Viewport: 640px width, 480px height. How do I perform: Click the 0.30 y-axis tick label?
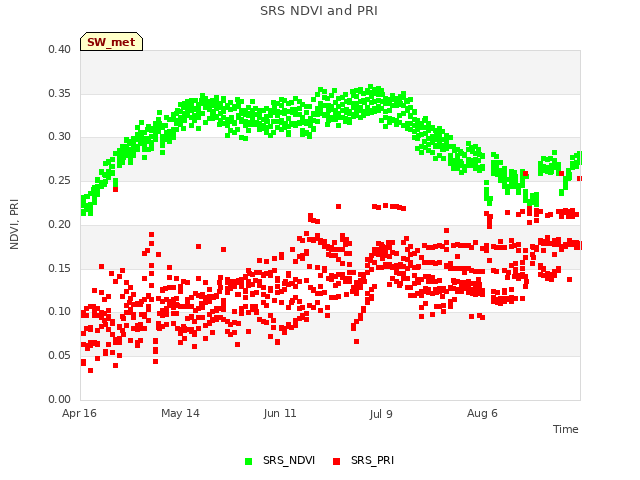60,136
